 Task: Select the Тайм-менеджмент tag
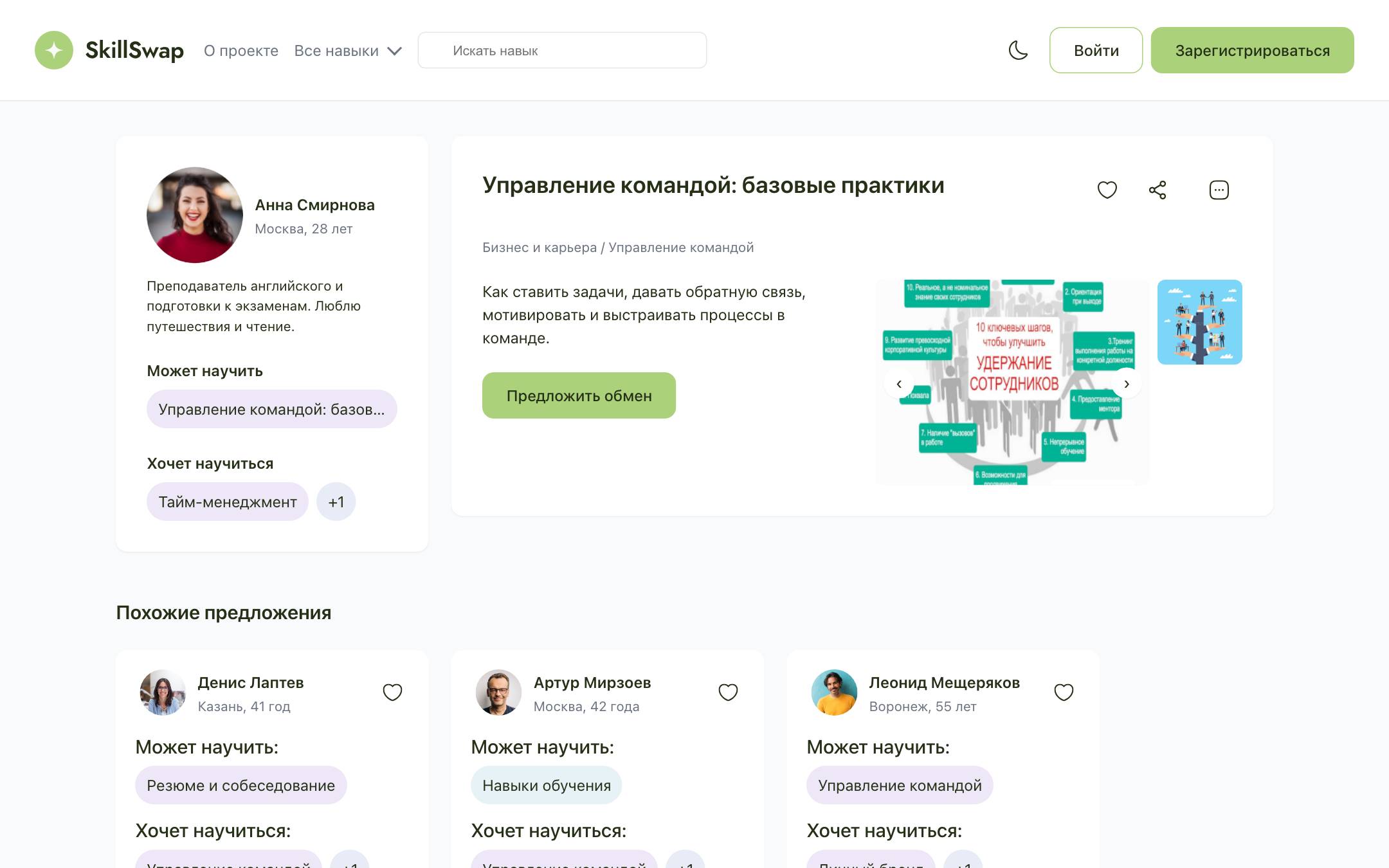click(x=228, y=502)
